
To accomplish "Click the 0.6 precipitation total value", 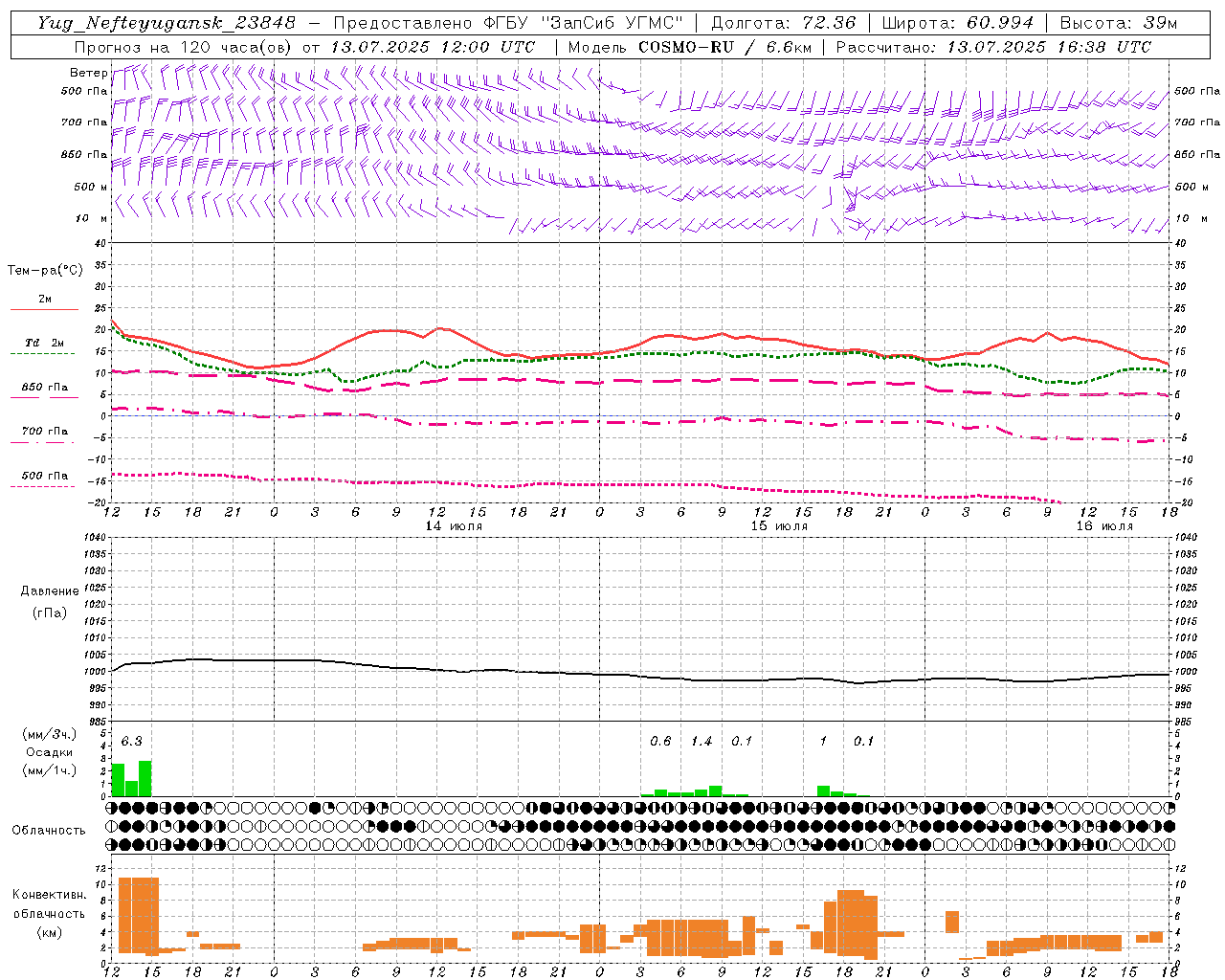I will [660, 742].
